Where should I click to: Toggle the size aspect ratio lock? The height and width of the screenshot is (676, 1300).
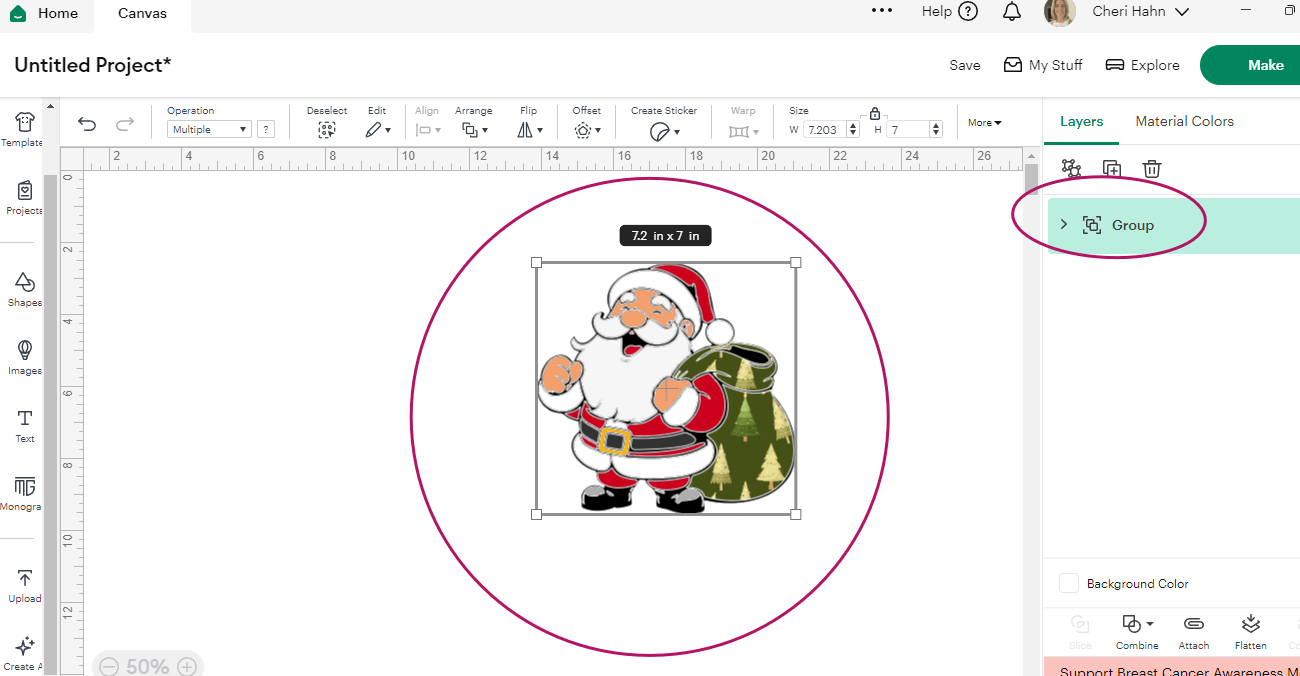[875, 113]
